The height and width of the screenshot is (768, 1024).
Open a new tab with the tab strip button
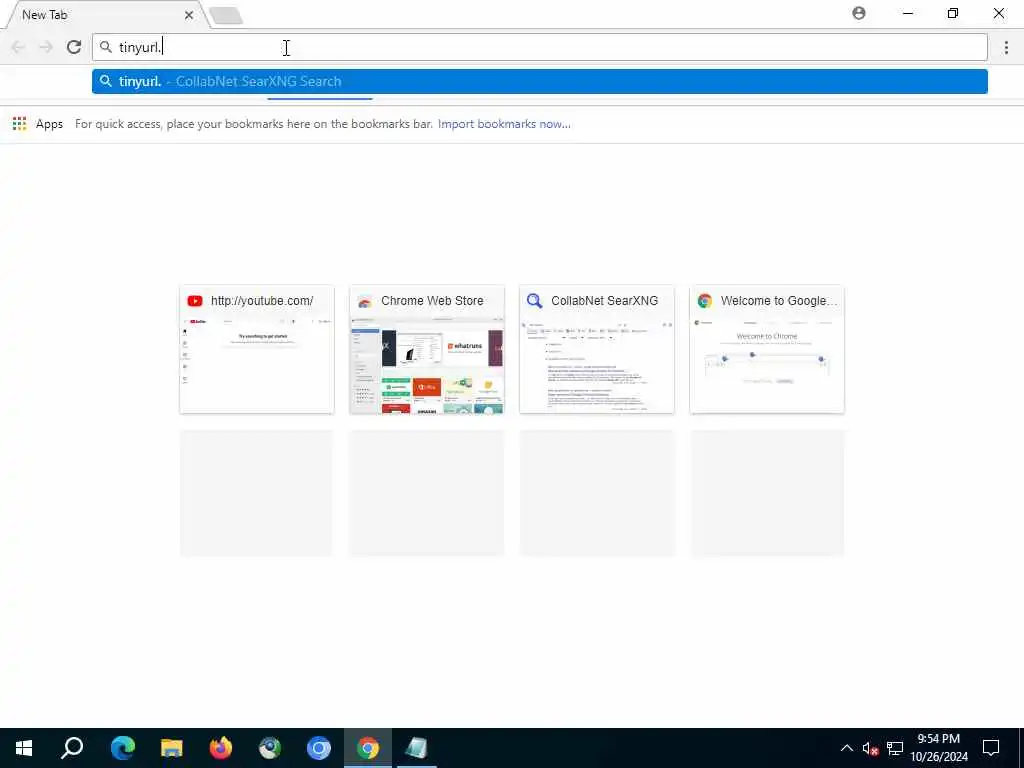point(226,15)
